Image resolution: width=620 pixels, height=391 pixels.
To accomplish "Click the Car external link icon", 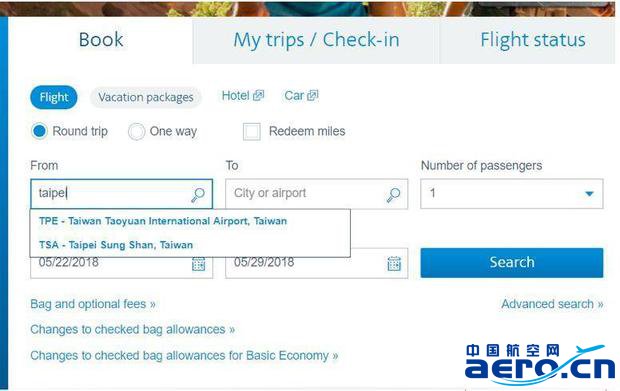I will point(313,95).
